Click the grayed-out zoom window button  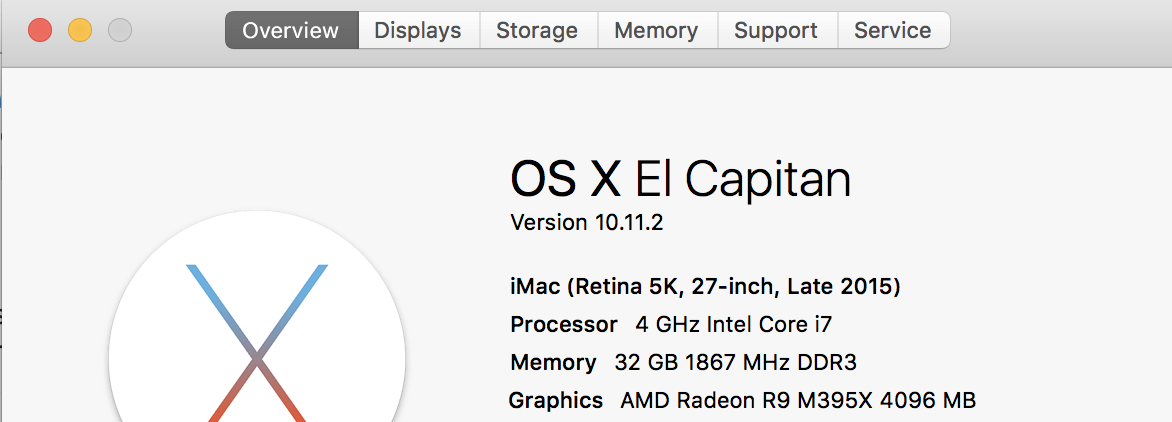[120, 30]
